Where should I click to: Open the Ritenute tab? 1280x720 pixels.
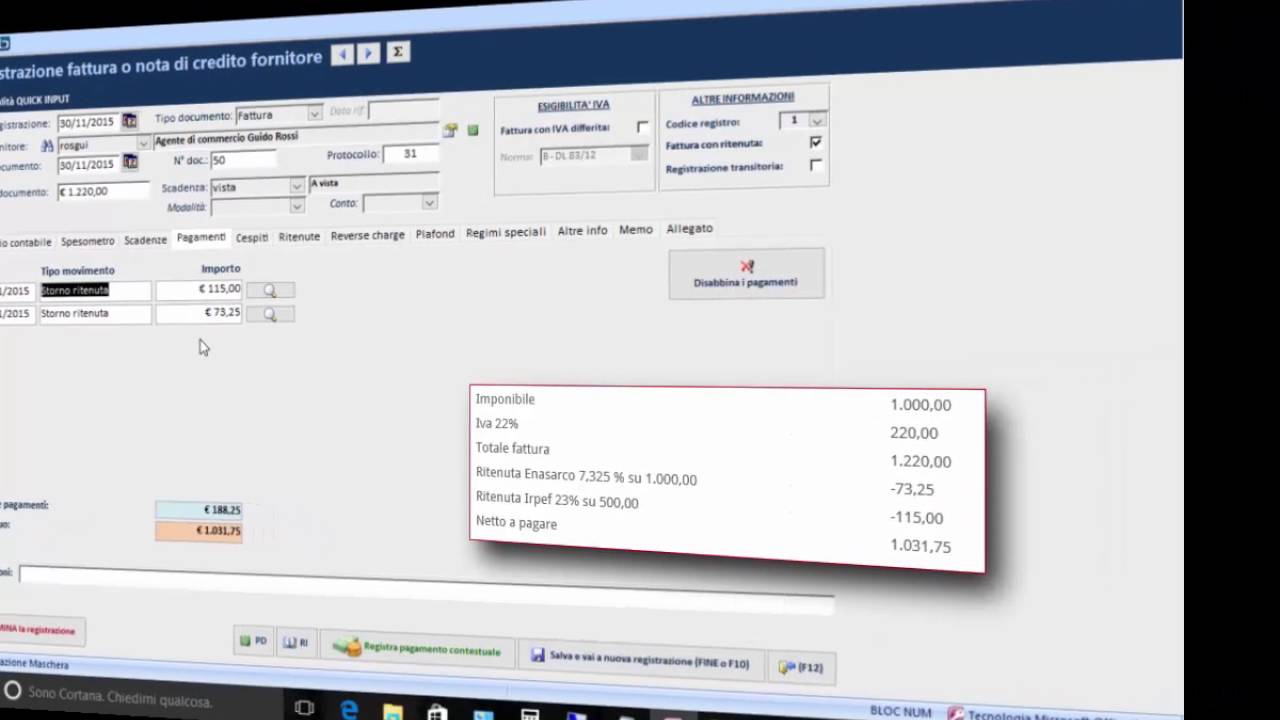click(x=299, y=237)
